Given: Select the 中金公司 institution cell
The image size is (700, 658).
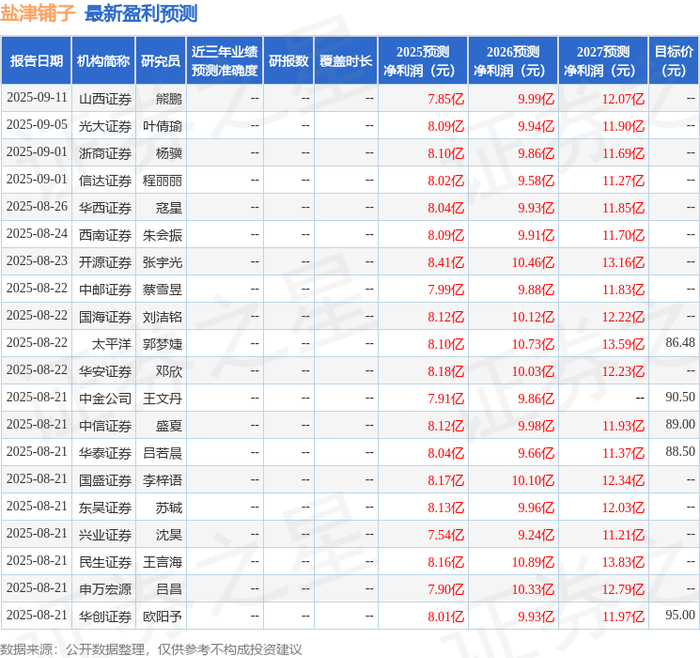Looking at the screenshot, I should click(105, 398).
